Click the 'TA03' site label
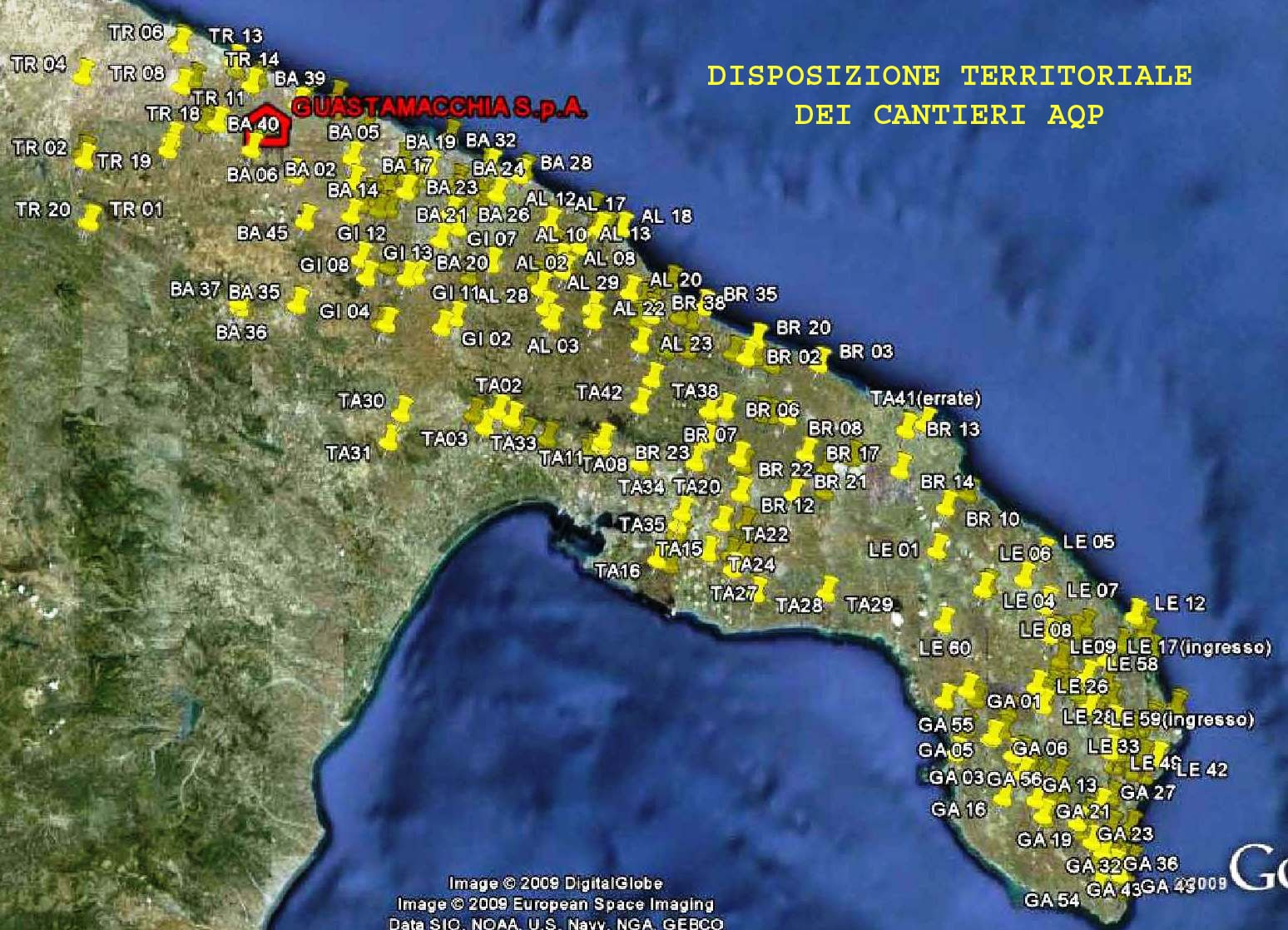1288x930 pixels. tap(444, 438)
